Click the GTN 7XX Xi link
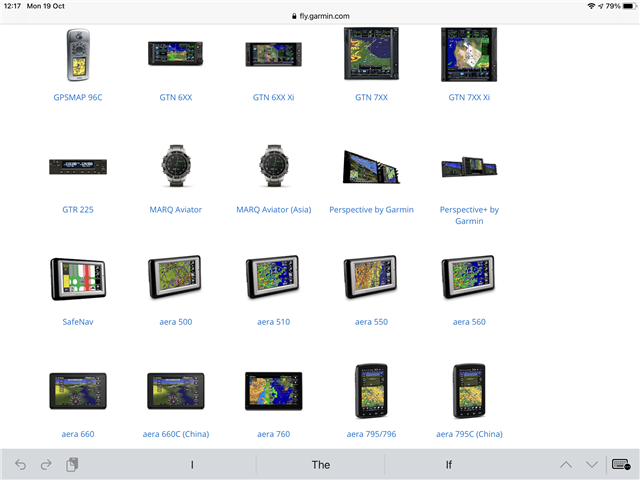Screen dimensions: 640x480 pyautogui.click(x=469, y=97)
